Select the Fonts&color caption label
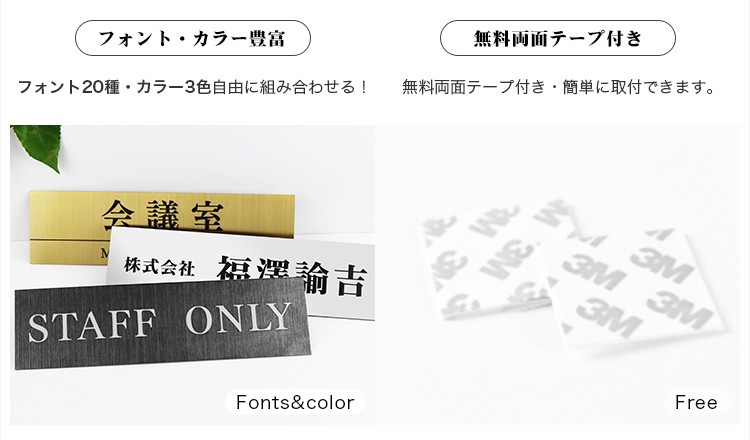750x440 pixels. (x=295, y=402)
